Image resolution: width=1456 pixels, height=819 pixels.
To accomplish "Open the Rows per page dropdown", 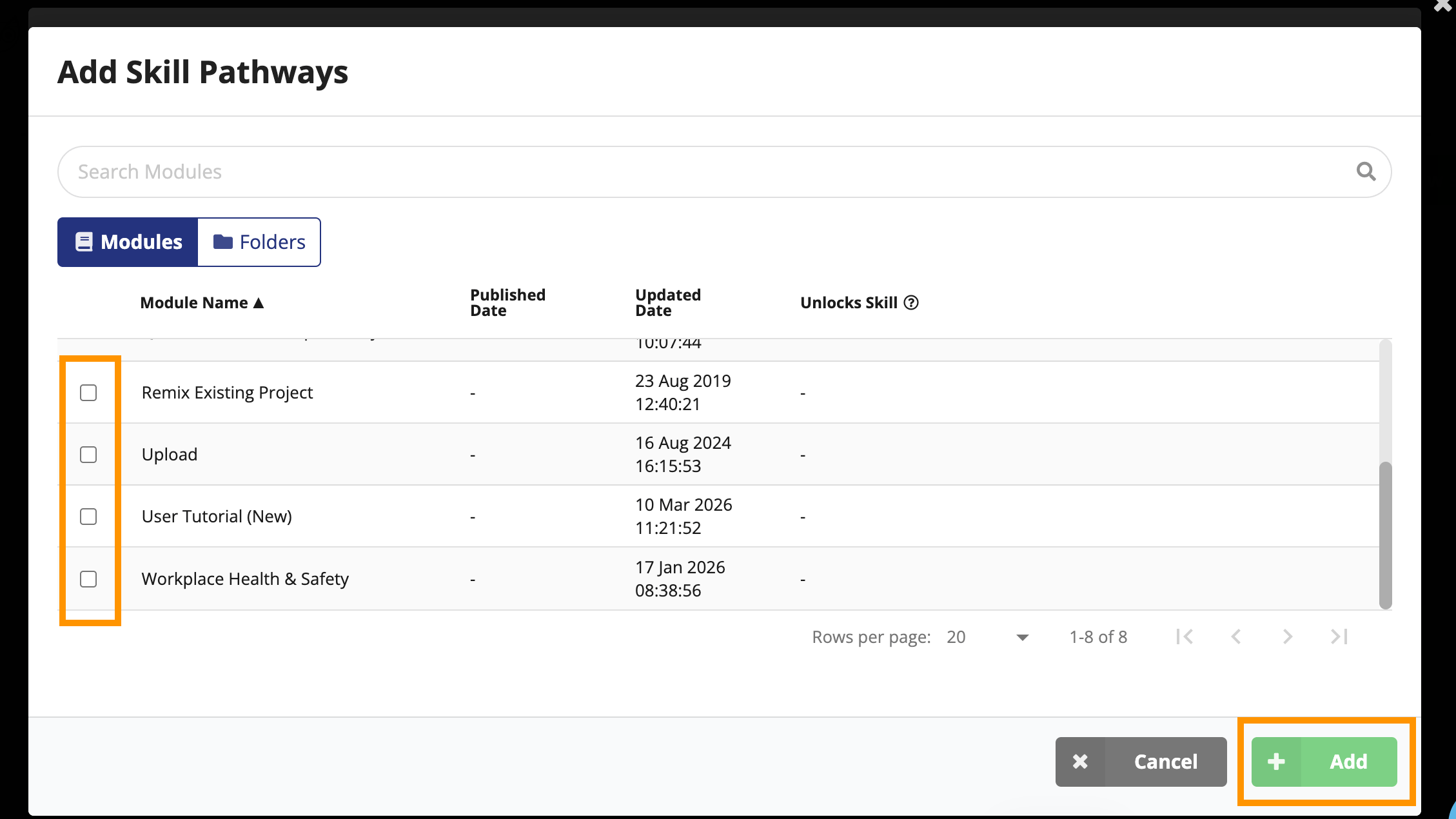I will tap(987, 637).
